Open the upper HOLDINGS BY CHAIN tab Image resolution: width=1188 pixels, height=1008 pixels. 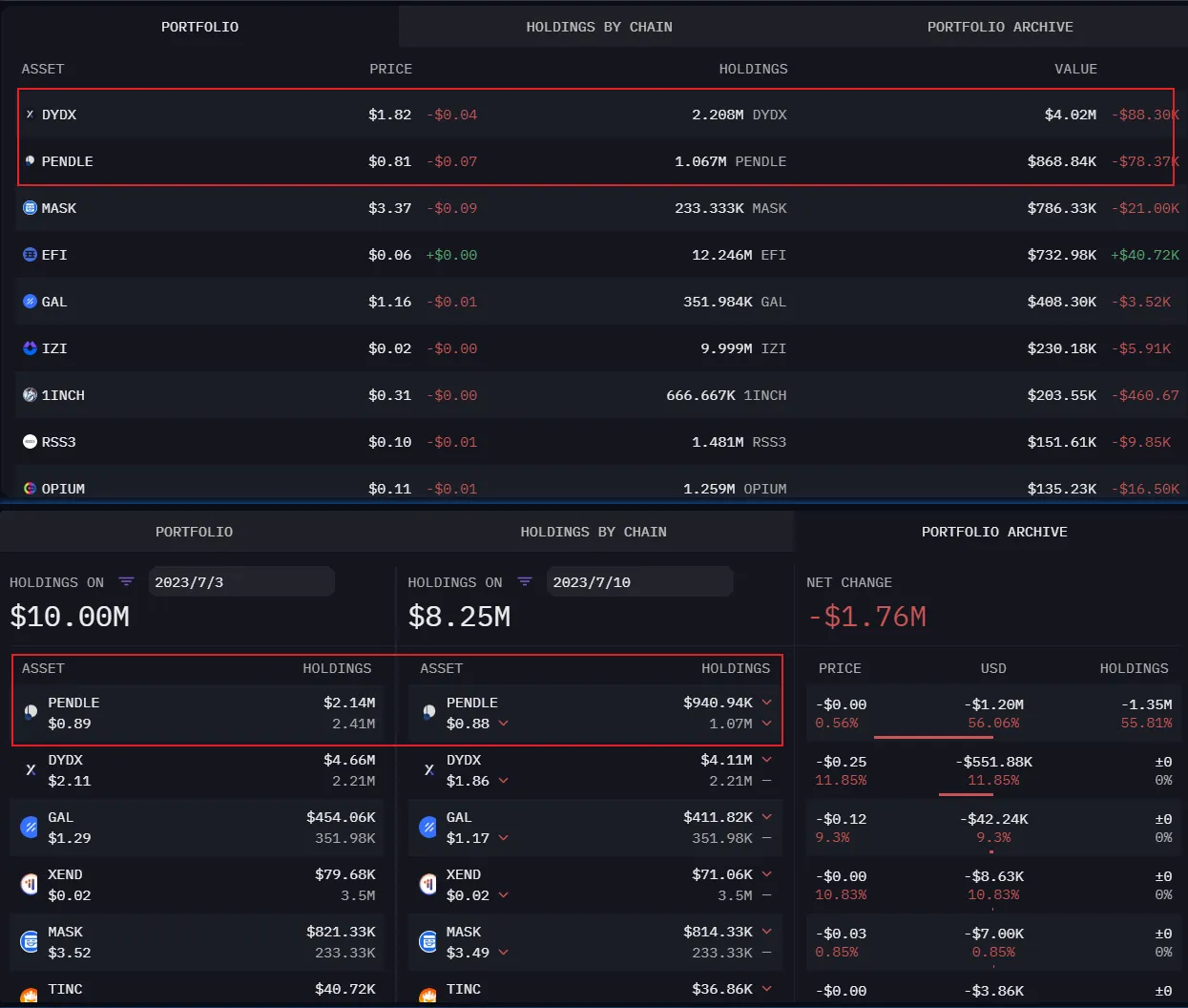point(599,27)
